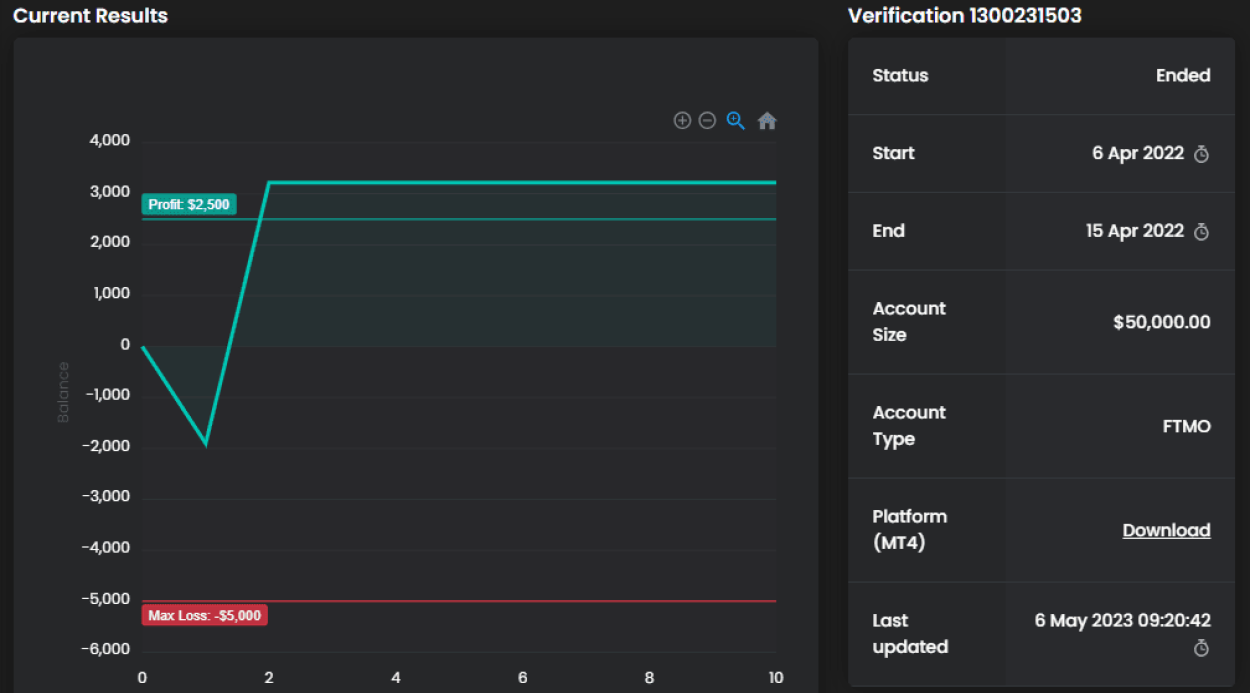1250x693 pixels.
Task: Click the Max Loss: -$5,000 label
Action: pyautogui.click(x=205, y=615)
